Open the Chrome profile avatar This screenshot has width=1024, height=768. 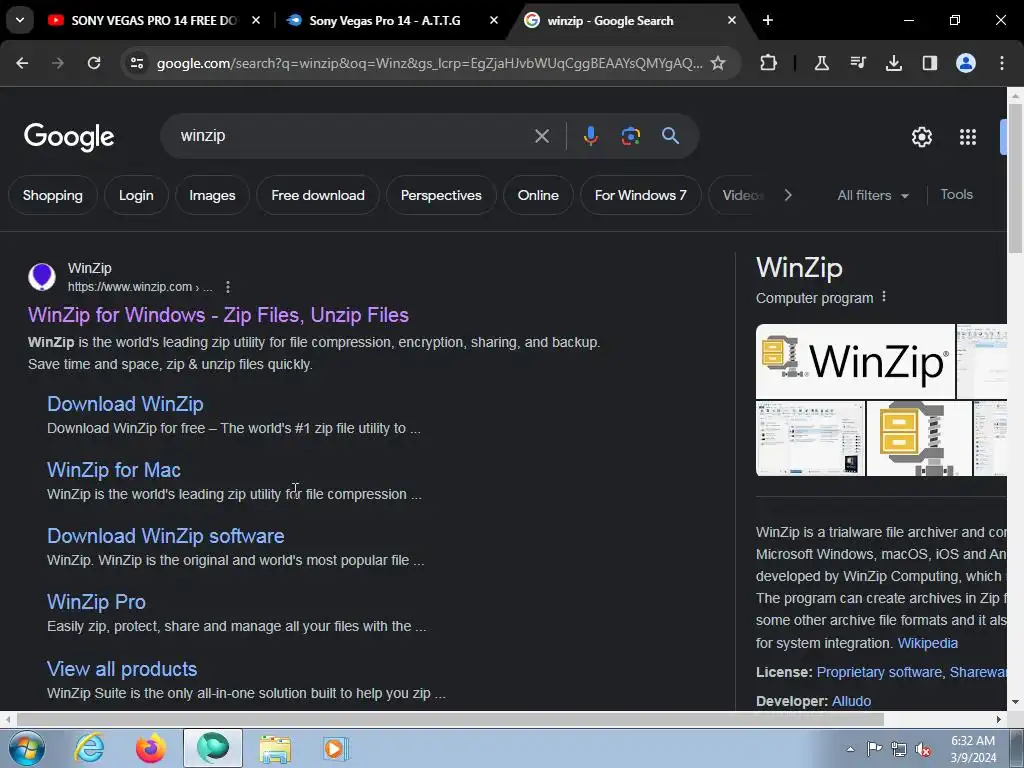966,63
